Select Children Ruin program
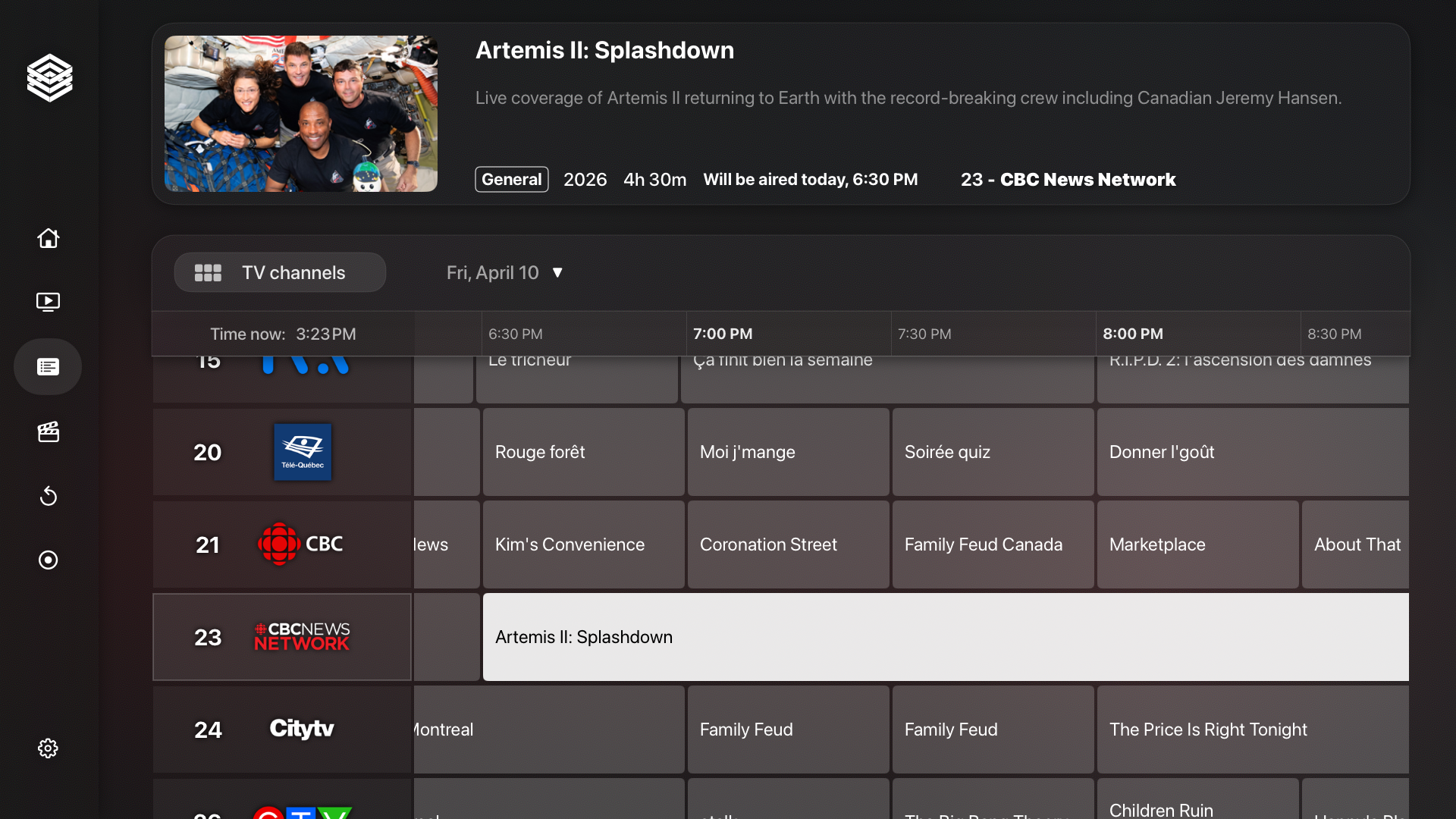 [1198, 799]
